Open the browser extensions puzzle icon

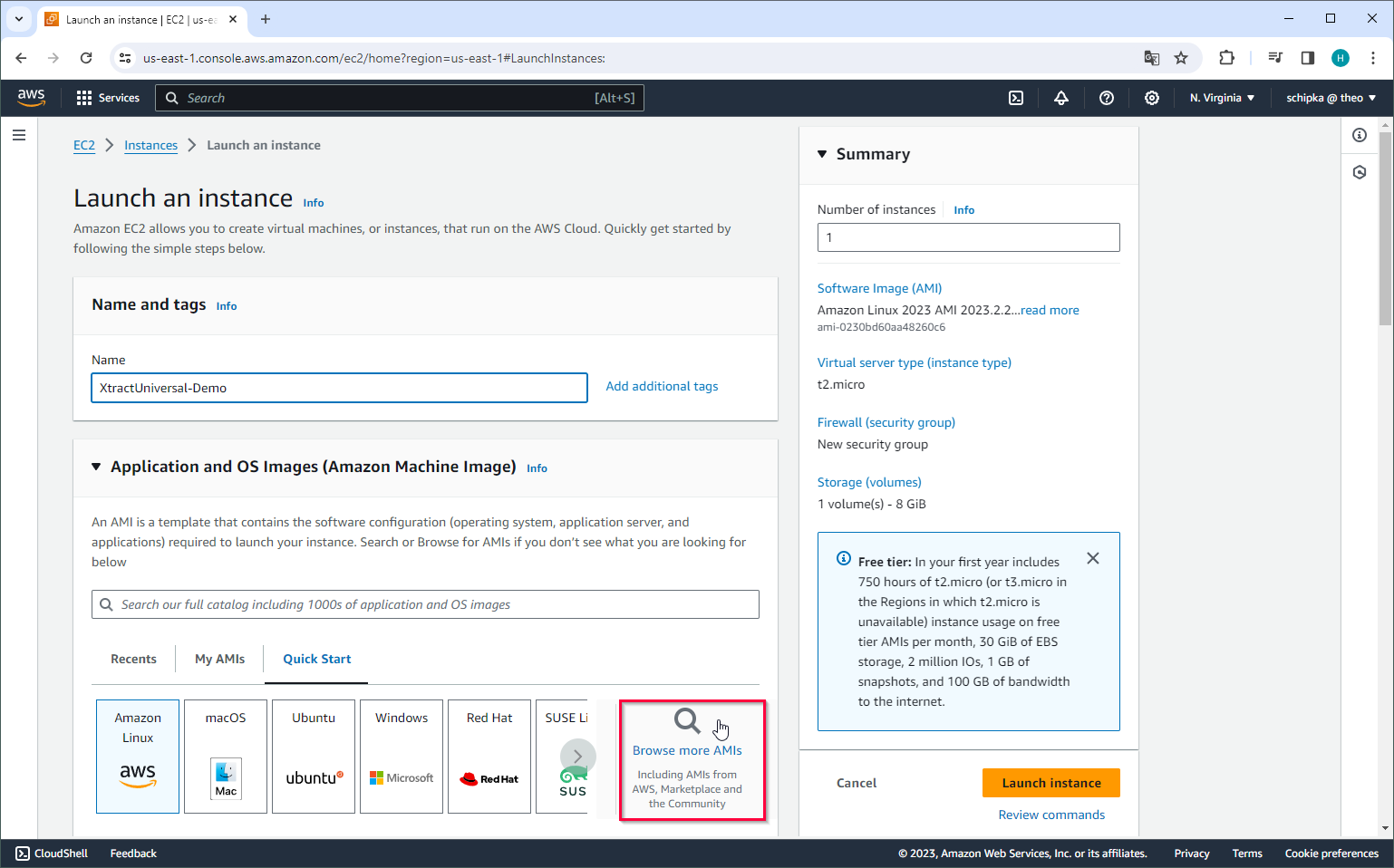pyautogui.click(x=1226, y=58)
